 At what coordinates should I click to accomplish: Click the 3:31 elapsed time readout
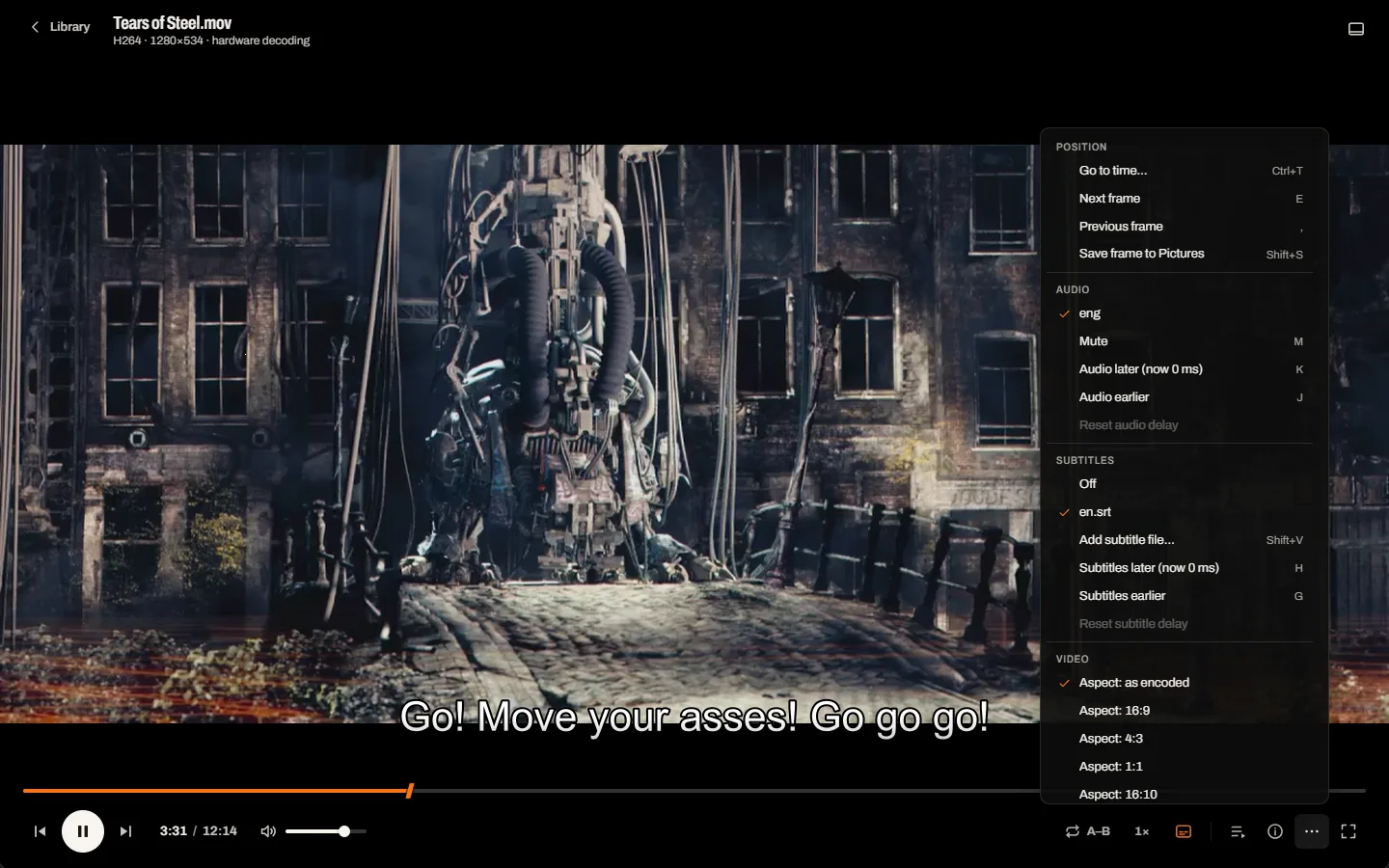point(174,831)
